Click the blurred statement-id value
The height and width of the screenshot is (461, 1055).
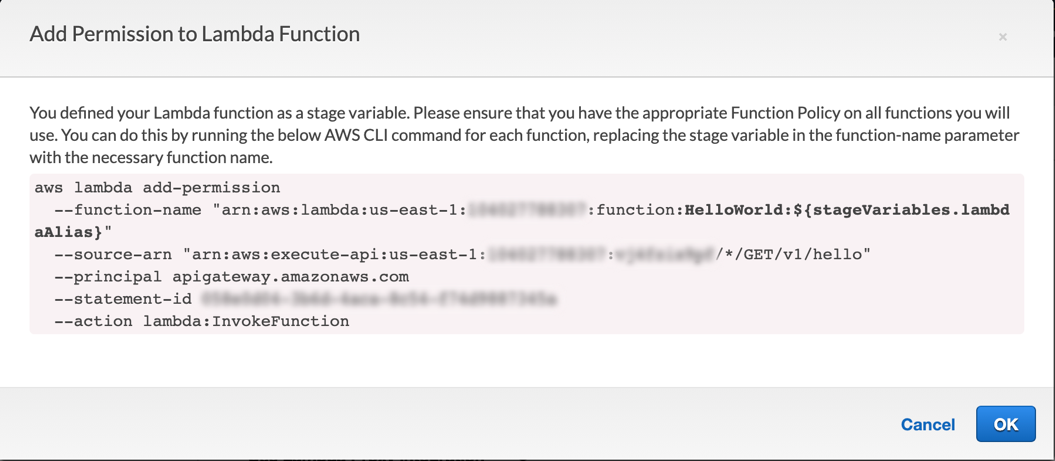click(x=378, y=299)
